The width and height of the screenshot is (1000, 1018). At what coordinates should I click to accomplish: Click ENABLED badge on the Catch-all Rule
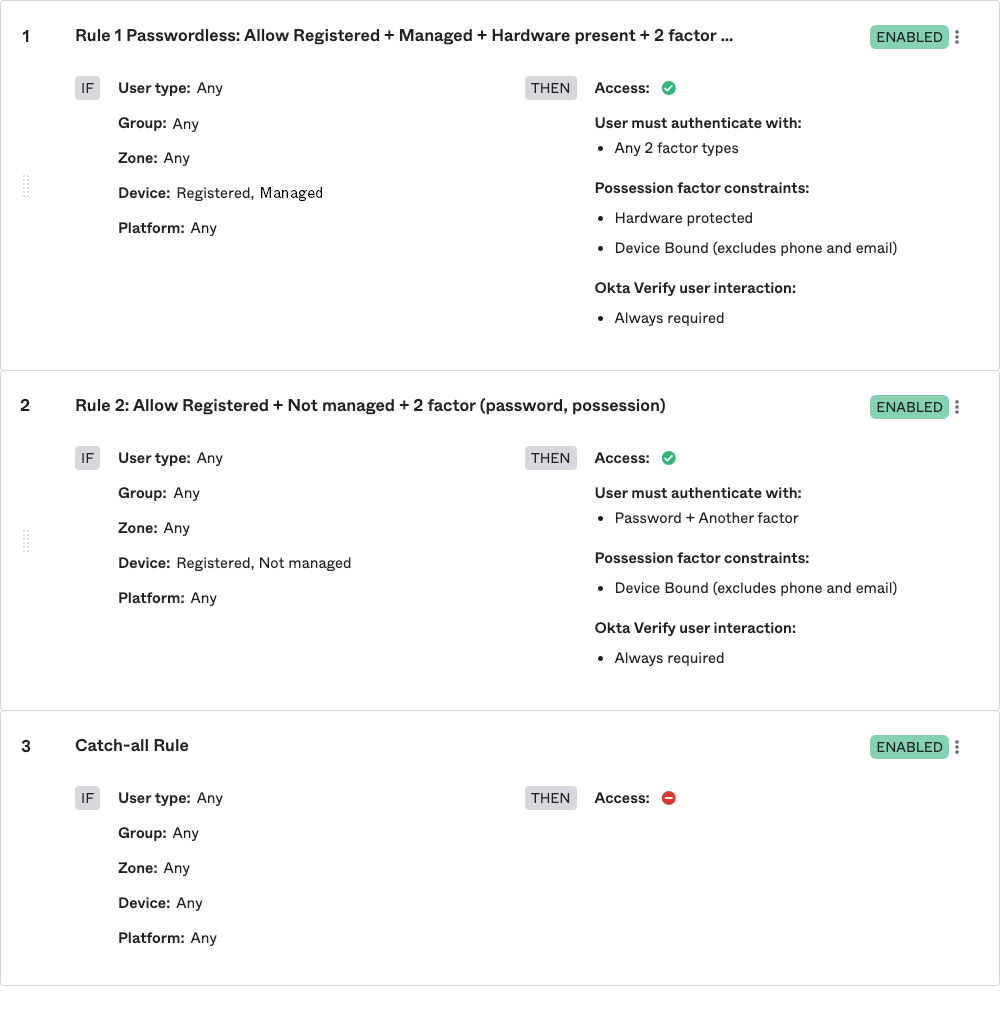click(909, 747)
